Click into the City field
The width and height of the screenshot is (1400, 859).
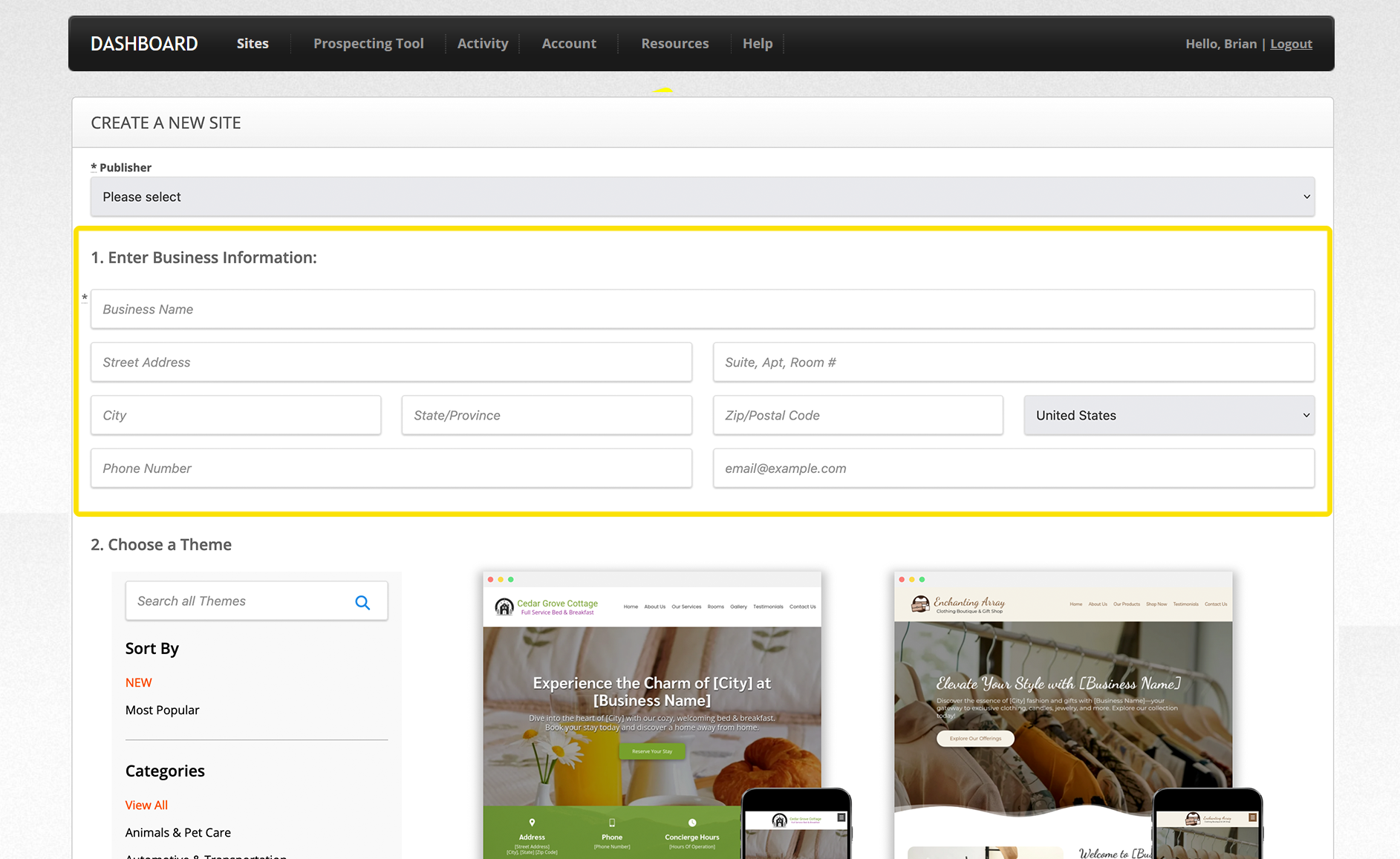[236, 416]
